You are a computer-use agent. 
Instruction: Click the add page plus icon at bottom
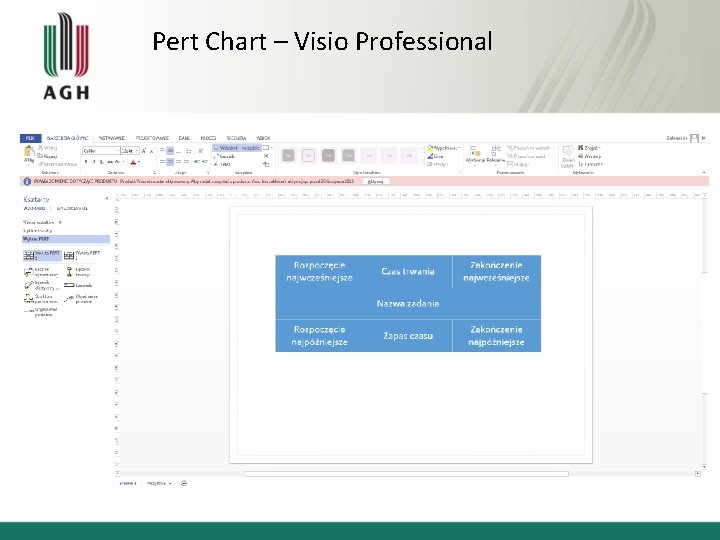[184, 483]
